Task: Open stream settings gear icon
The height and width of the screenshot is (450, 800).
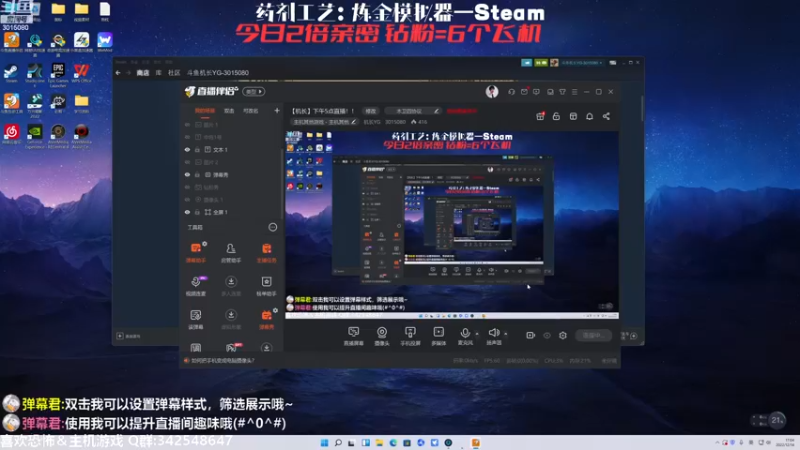Action: [563, 335]
